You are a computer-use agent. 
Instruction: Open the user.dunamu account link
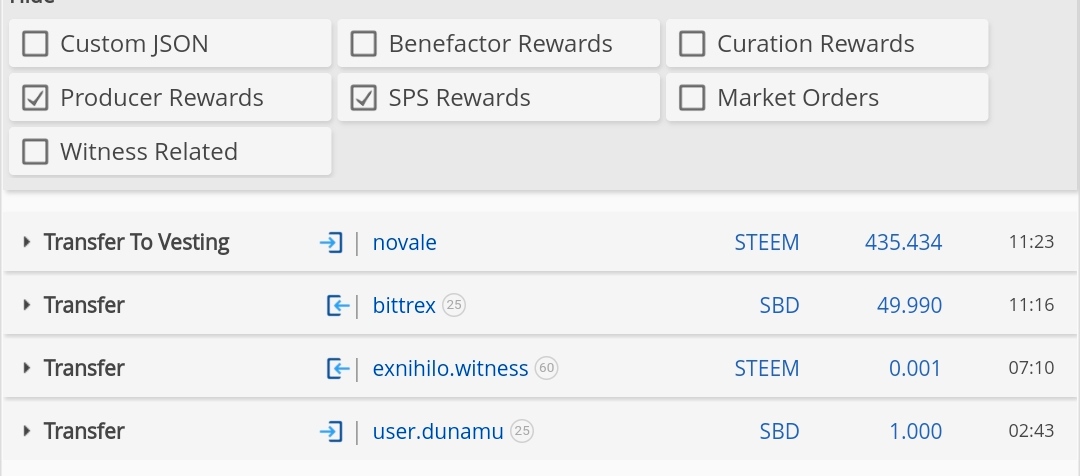[437, 432]
